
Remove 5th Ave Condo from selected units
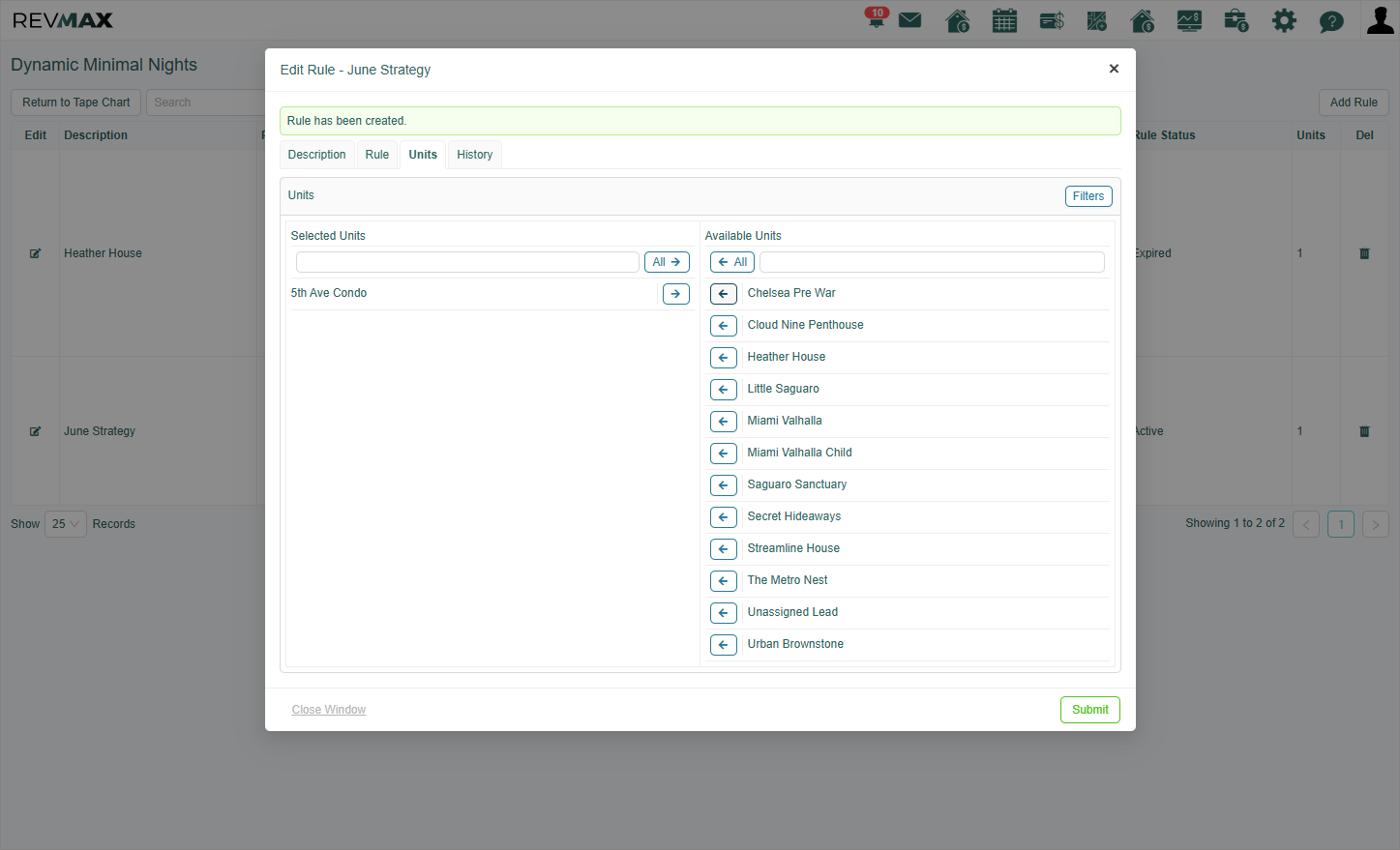676,294
